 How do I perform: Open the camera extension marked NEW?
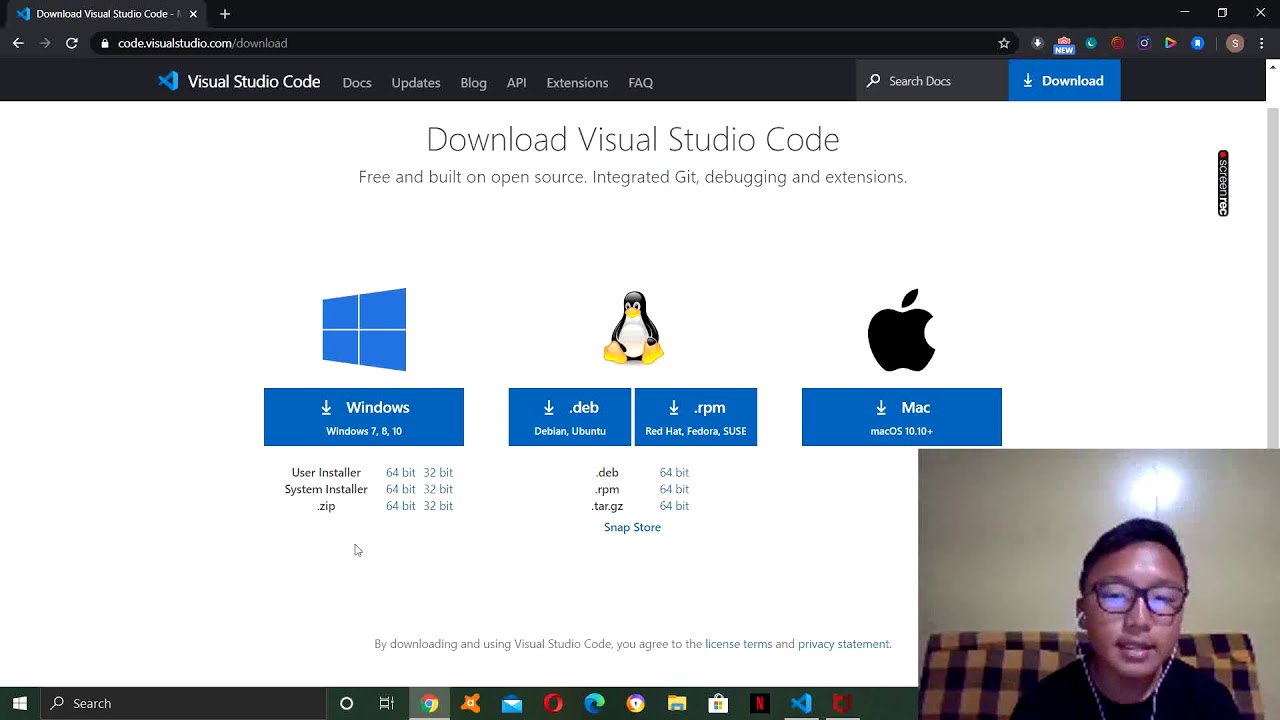coord(1064,44)
